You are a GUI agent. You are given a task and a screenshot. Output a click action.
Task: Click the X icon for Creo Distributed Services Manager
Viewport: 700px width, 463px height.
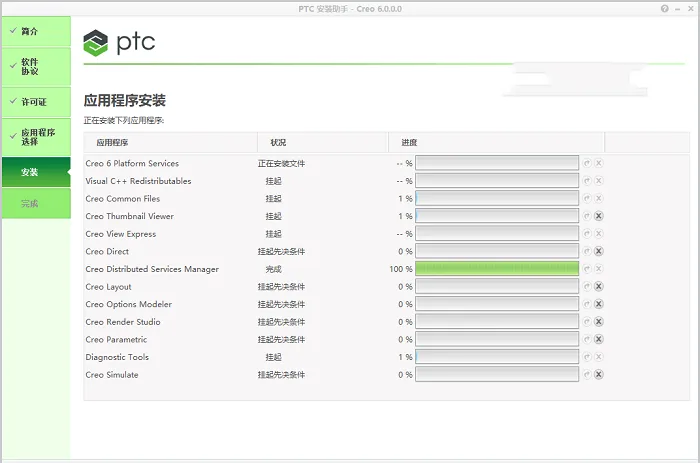pos(599,269)
